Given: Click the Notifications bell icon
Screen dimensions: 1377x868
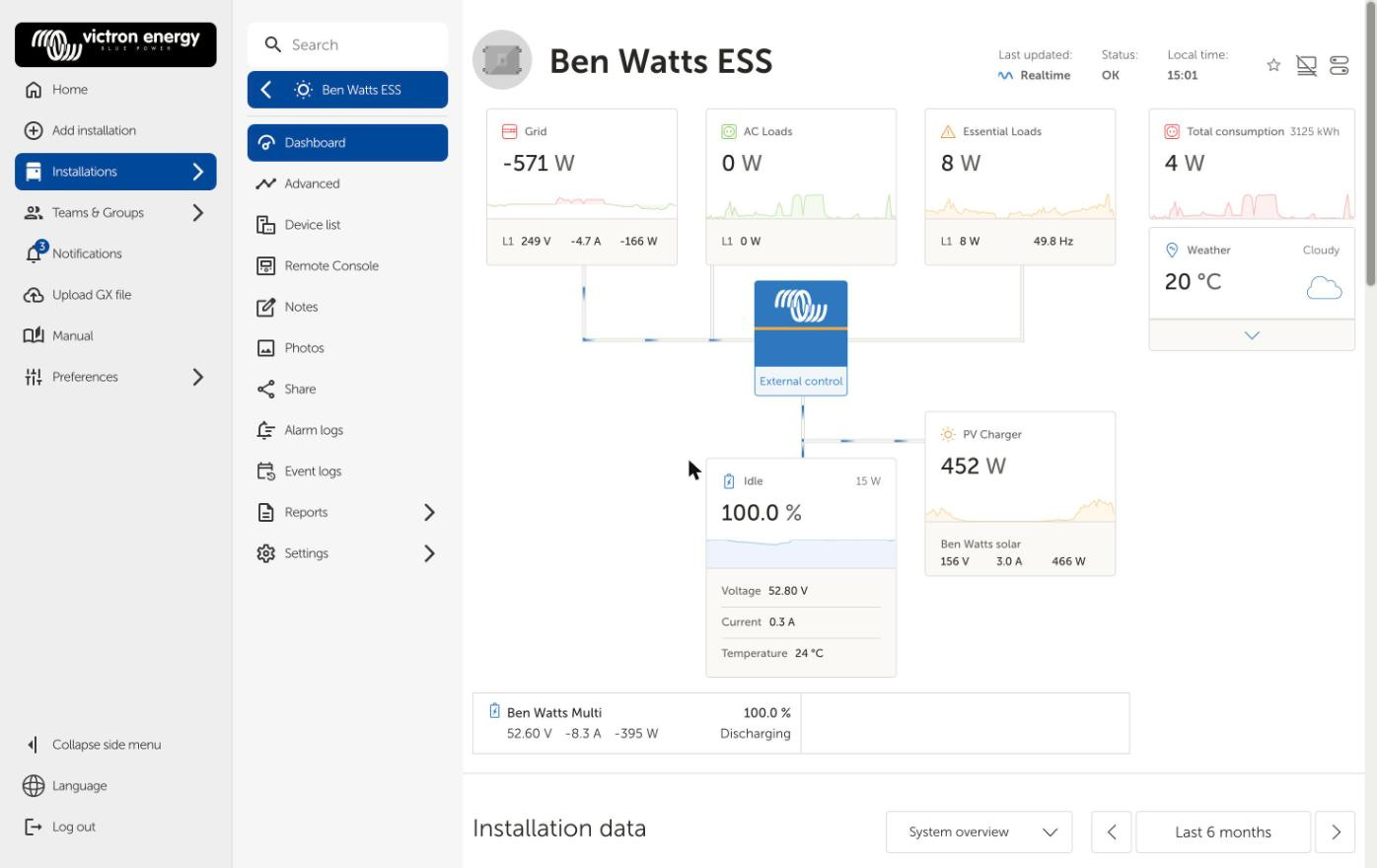Looking at the screenshot, I should [x=35, y=253].
